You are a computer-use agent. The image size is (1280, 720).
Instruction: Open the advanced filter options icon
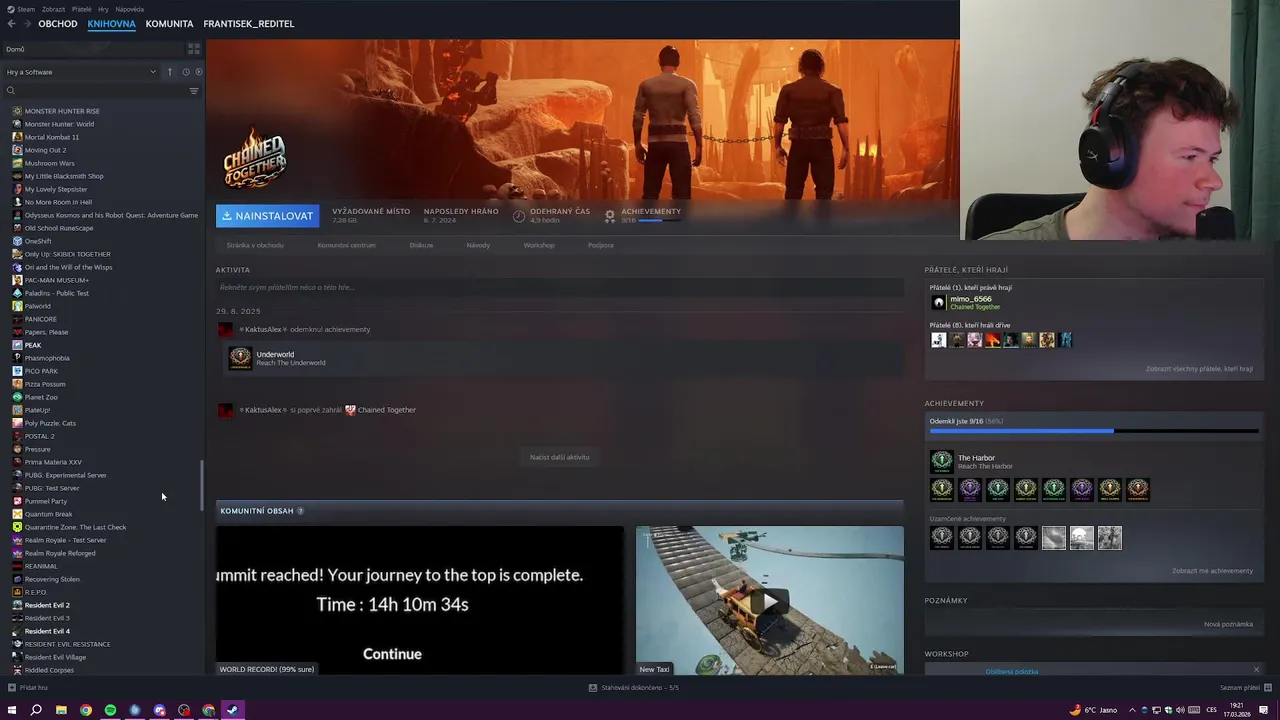tap(194, 91)
